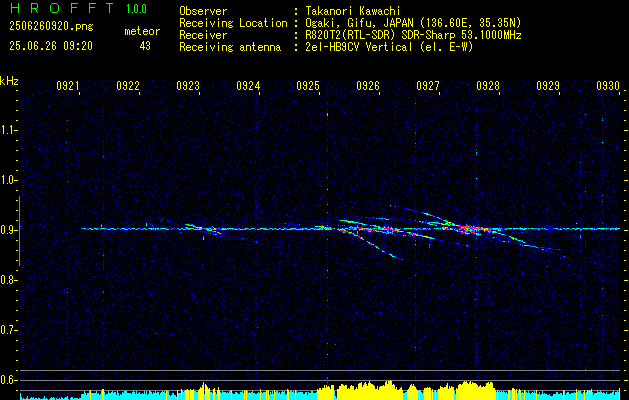Viewport: 629px width, 400px height.
Task: Click the version number 1.0.0
Action: 136,9
